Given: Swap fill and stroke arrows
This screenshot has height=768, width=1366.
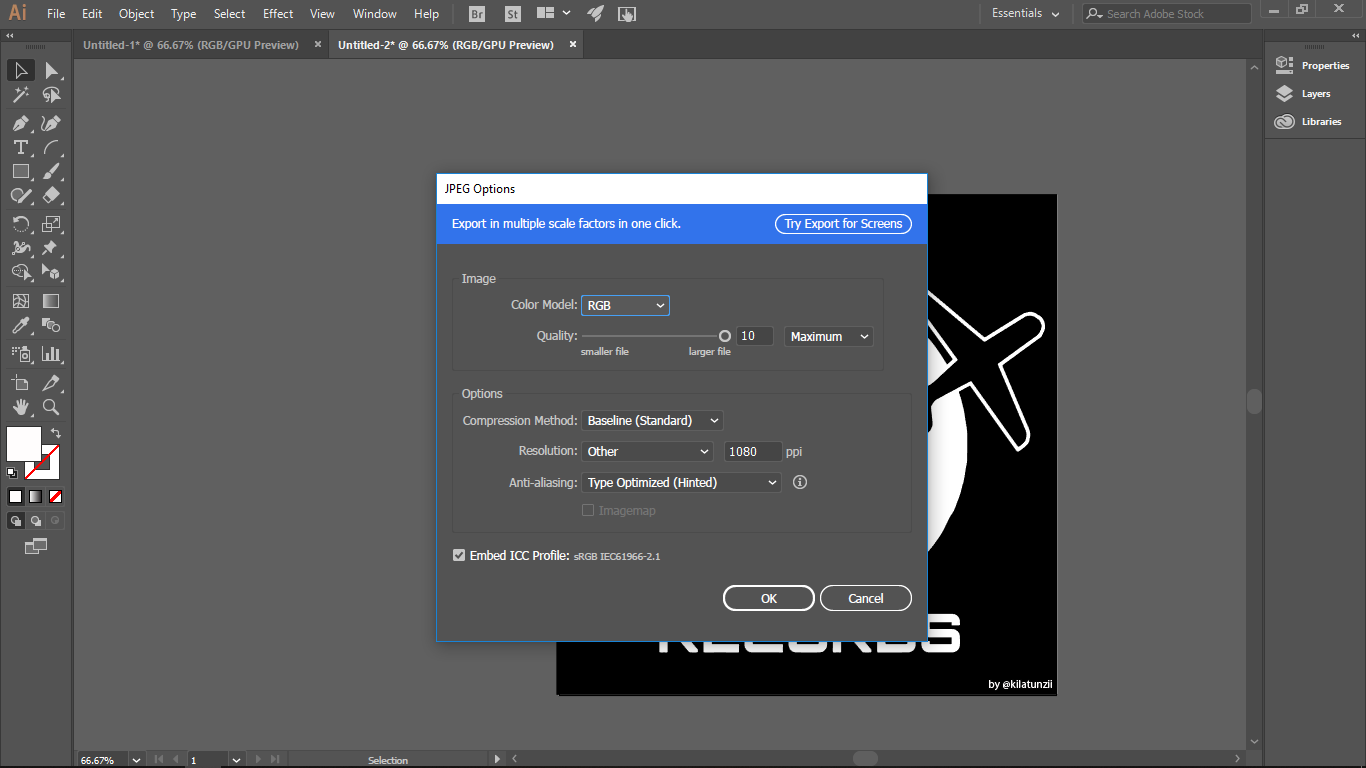Looking at the screenshot, I should (56, 433).
